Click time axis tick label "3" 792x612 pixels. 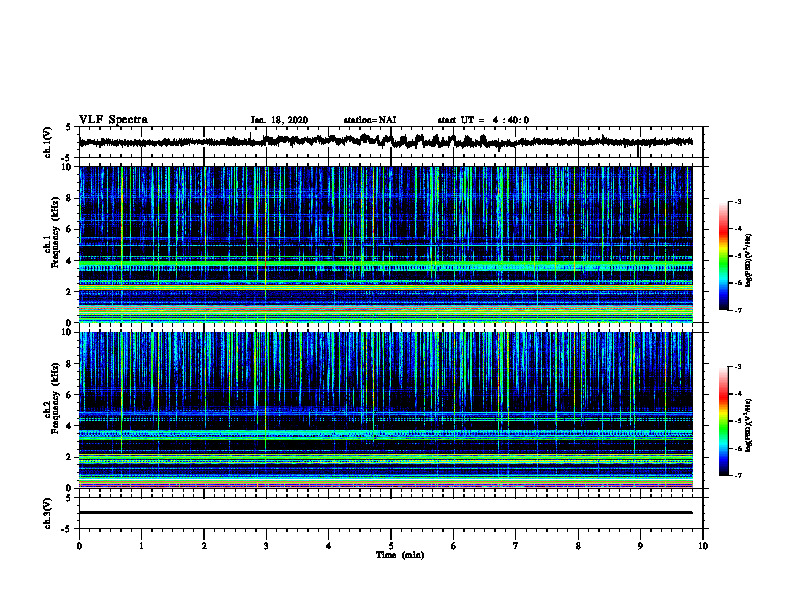(266, 546)
